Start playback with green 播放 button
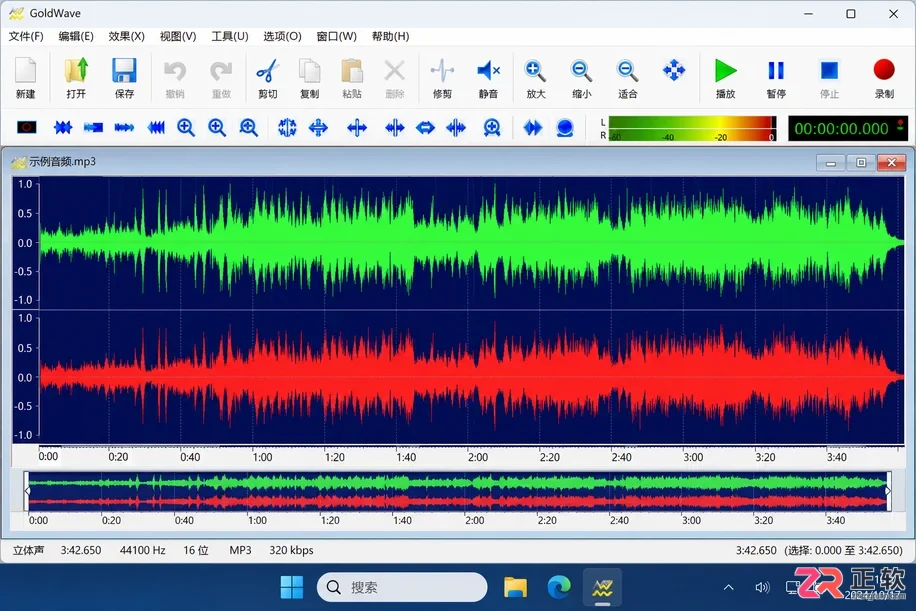This screenshot has width=916, height=611. (x=726, y=78)
